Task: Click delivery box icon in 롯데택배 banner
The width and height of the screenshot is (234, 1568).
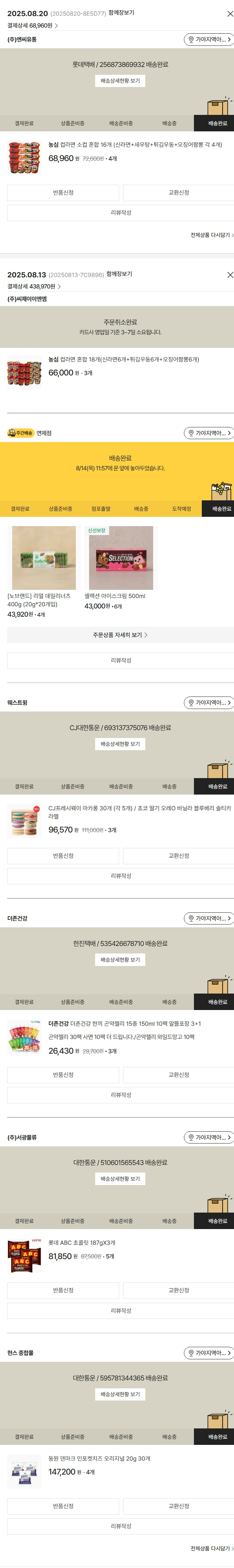Action: pos(218,106)
